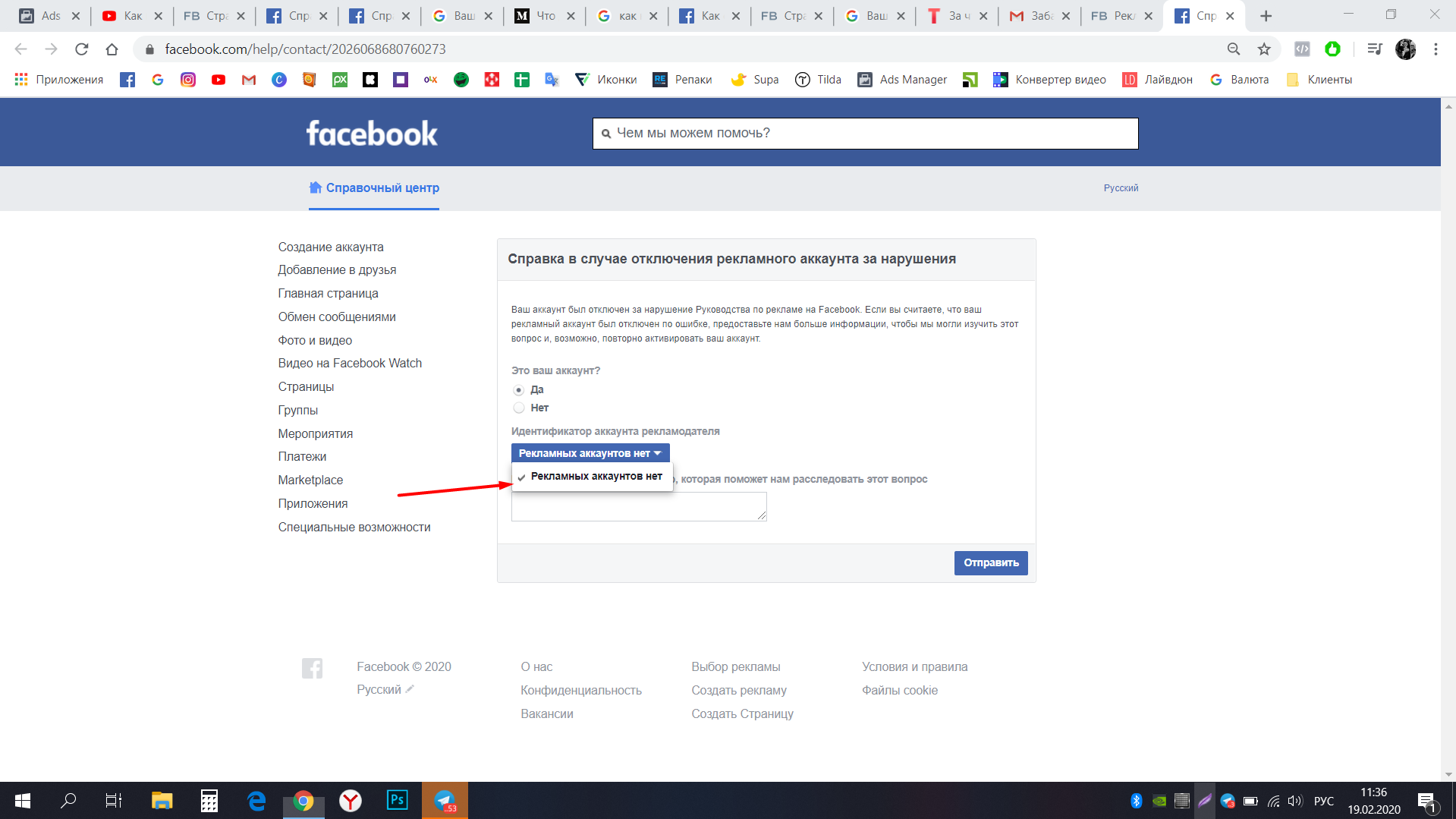The width and height of the screenshot is (1456, 819).
Task: Click the Windows taskbar search icon
Action: [68, 801]
